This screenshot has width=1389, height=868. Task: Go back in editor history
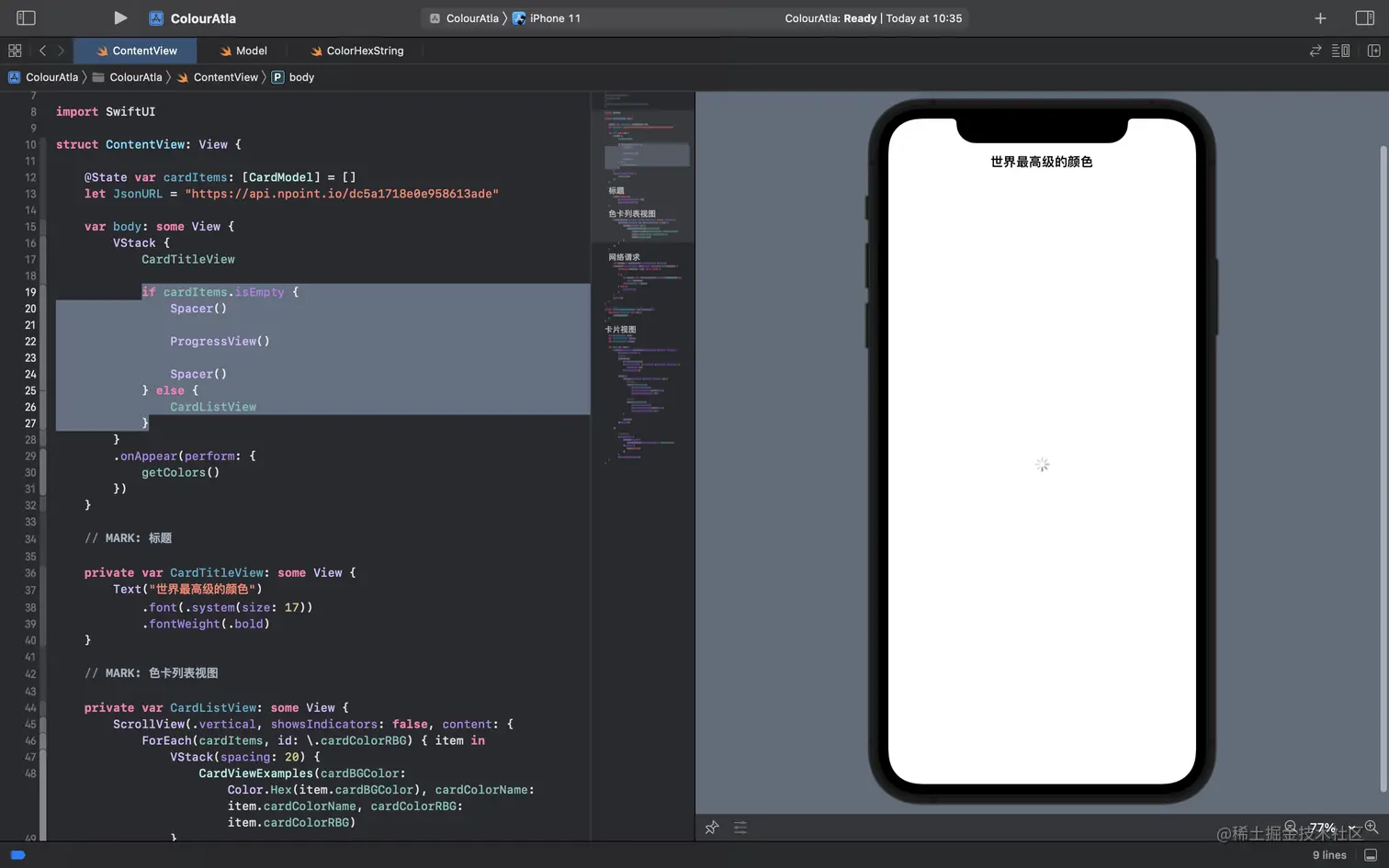click(x=42, y=51)
